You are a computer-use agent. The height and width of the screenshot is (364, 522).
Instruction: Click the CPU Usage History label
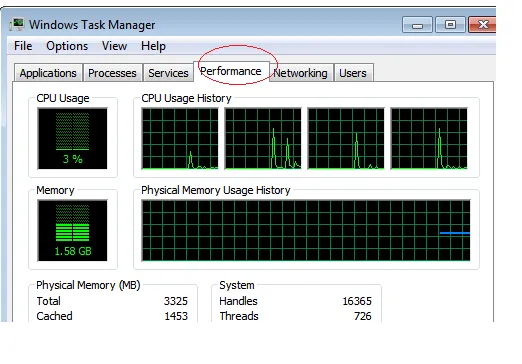pyautogui.click(x=186, y=98)
